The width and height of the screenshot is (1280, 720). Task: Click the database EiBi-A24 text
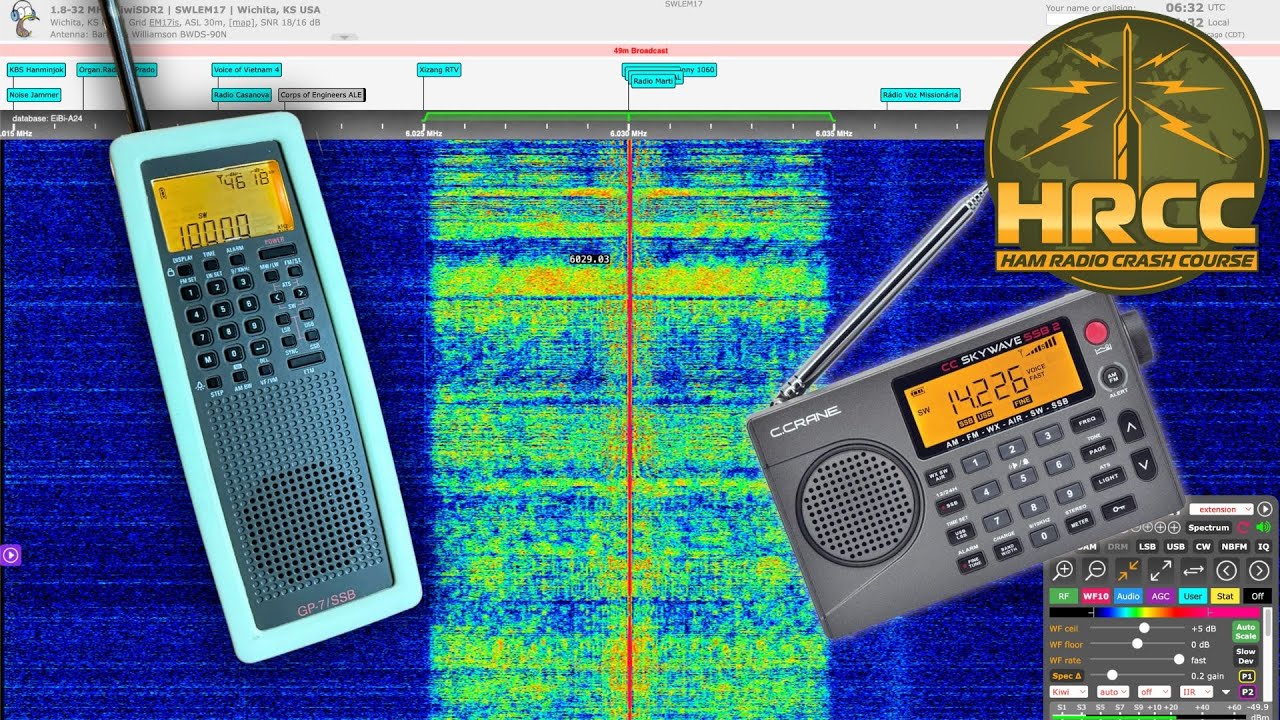coord(47,118)
